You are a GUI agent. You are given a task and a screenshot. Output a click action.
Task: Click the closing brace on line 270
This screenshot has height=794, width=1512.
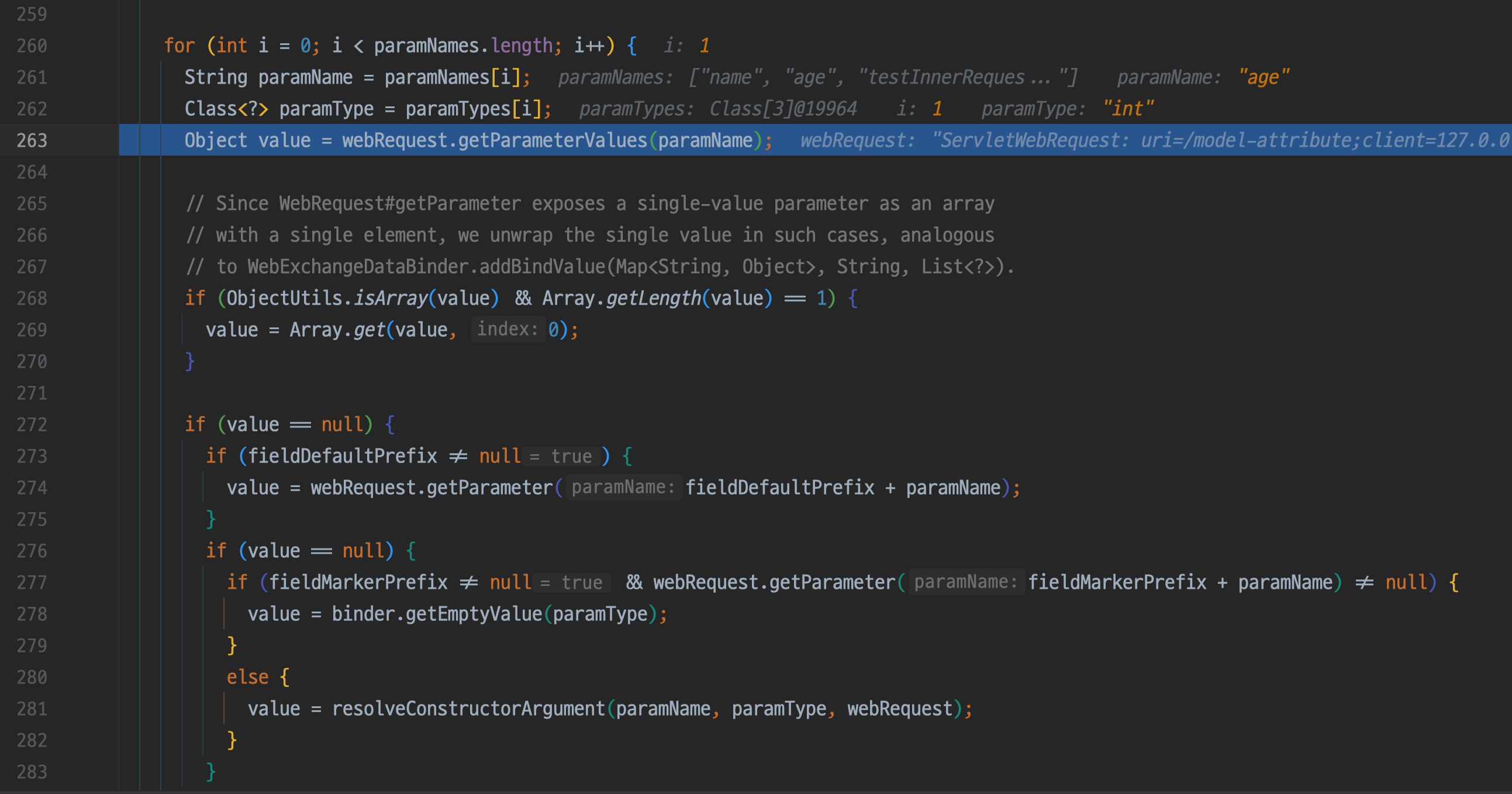(x=189, y=361)
